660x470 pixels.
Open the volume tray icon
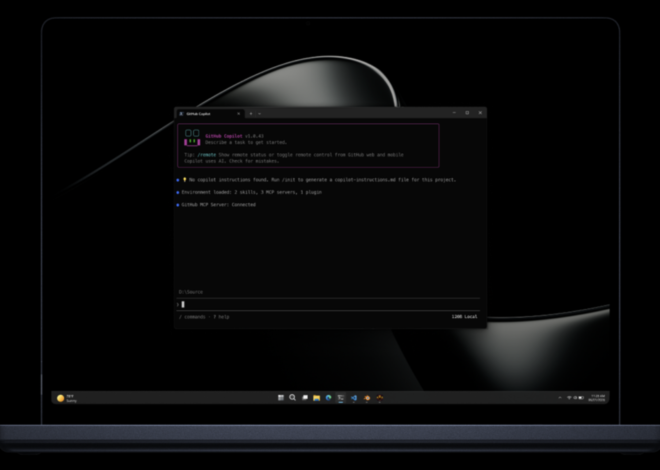click(575, 398)
